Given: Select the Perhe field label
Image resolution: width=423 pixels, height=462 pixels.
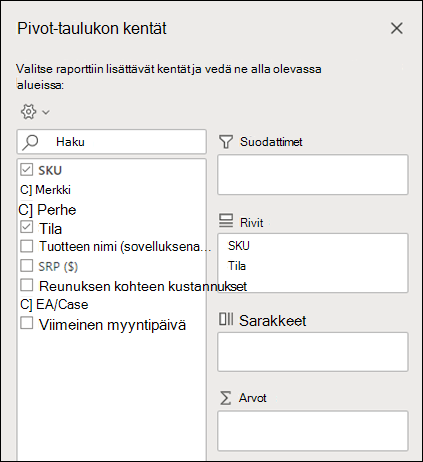Looking at the screenshot, I should point(57,210).
